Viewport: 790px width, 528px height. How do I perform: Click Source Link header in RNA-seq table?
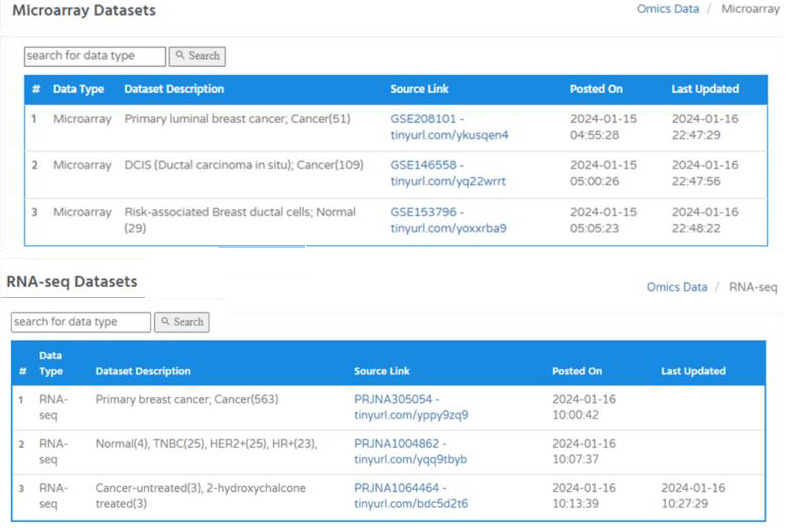coord(381,371)
